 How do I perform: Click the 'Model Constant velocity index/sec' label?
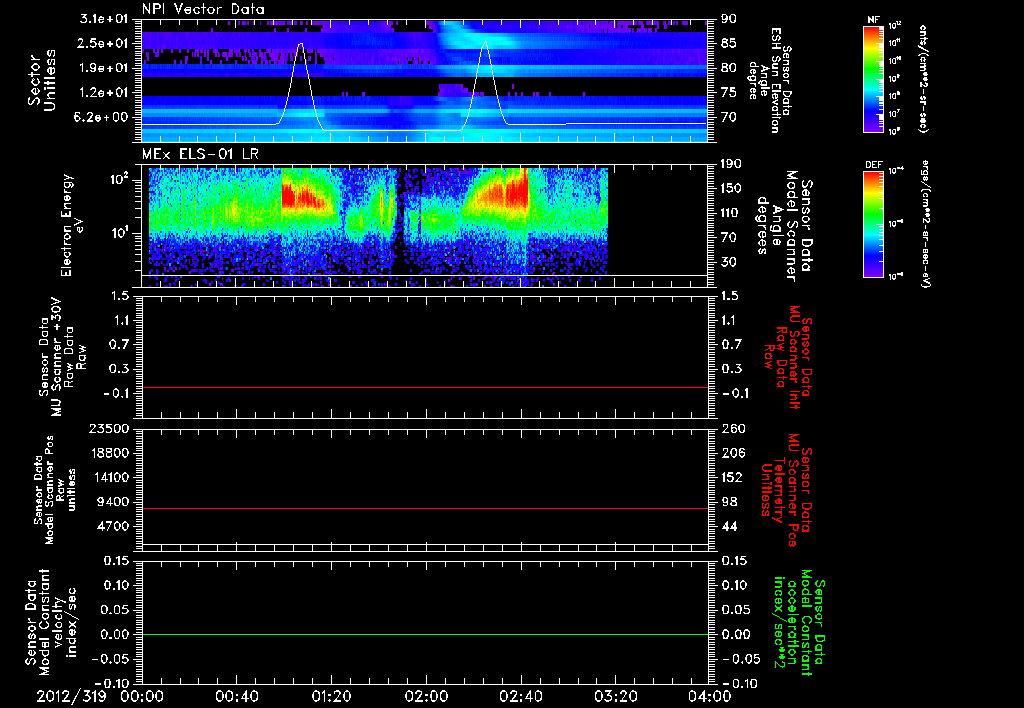coord(51,622)
